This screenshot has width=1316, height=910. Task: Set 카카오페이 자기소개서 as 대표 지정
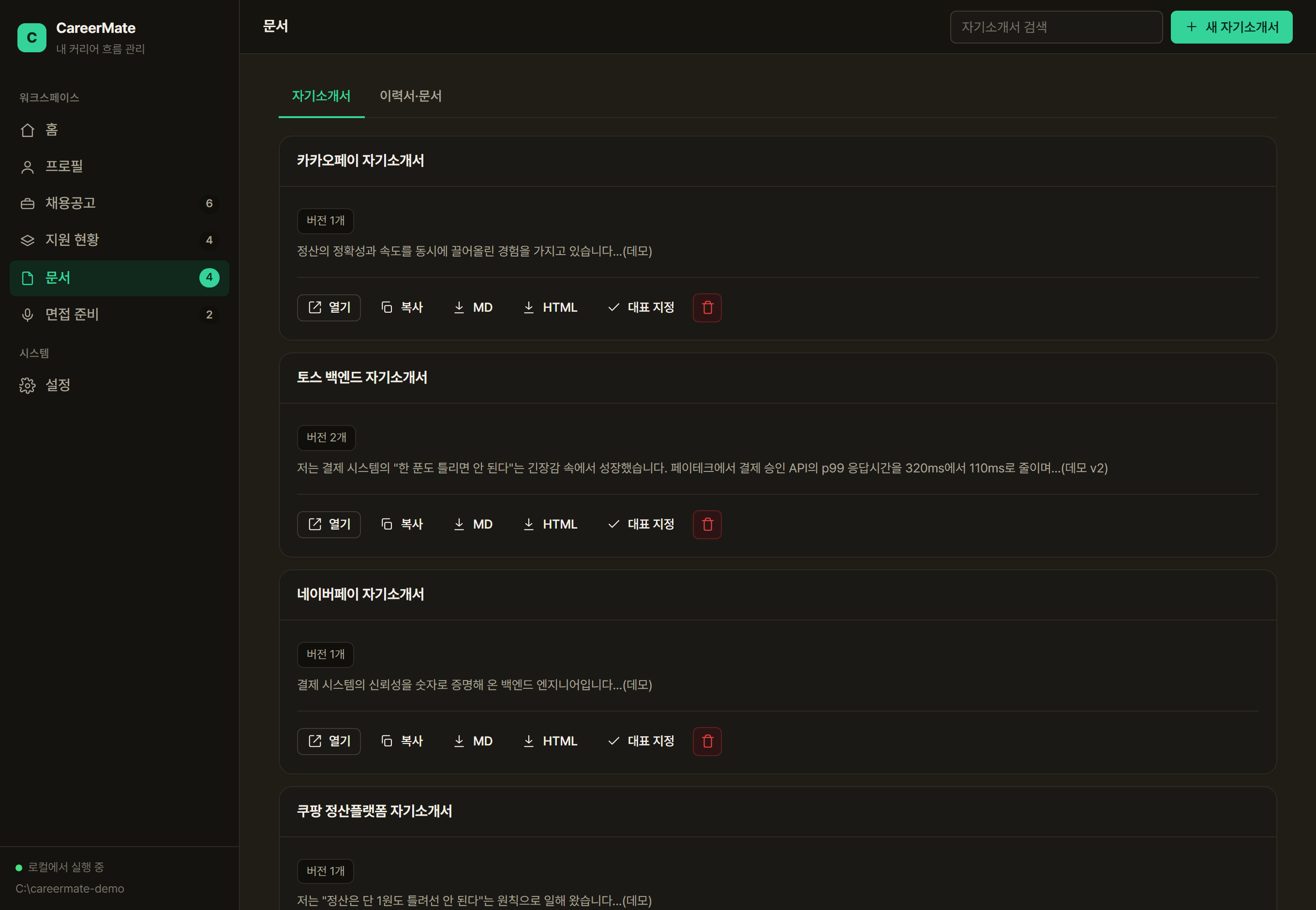coord(641,307)
